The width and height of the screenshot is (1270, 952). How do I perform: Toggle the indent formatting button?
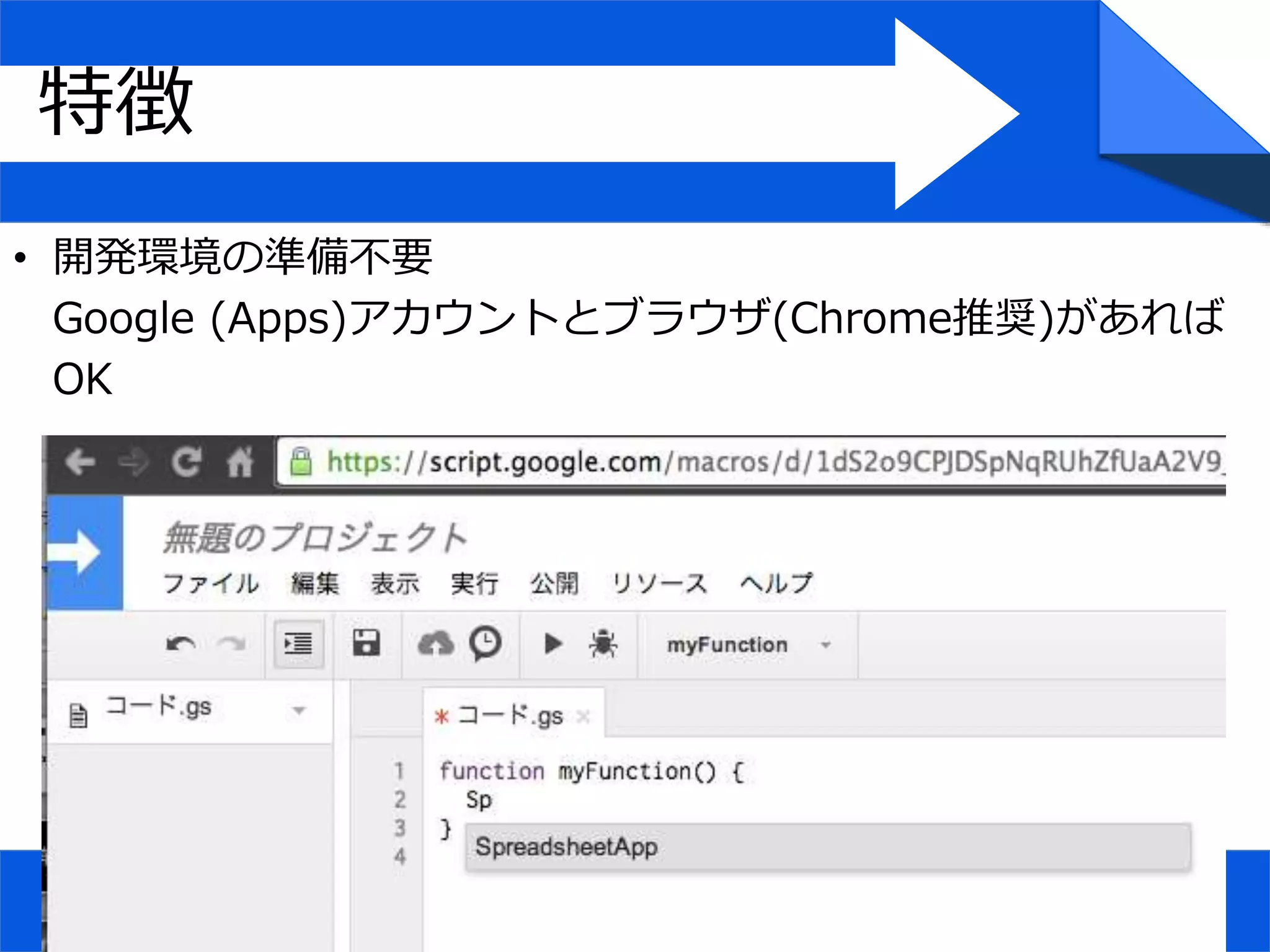pos(299,644)
